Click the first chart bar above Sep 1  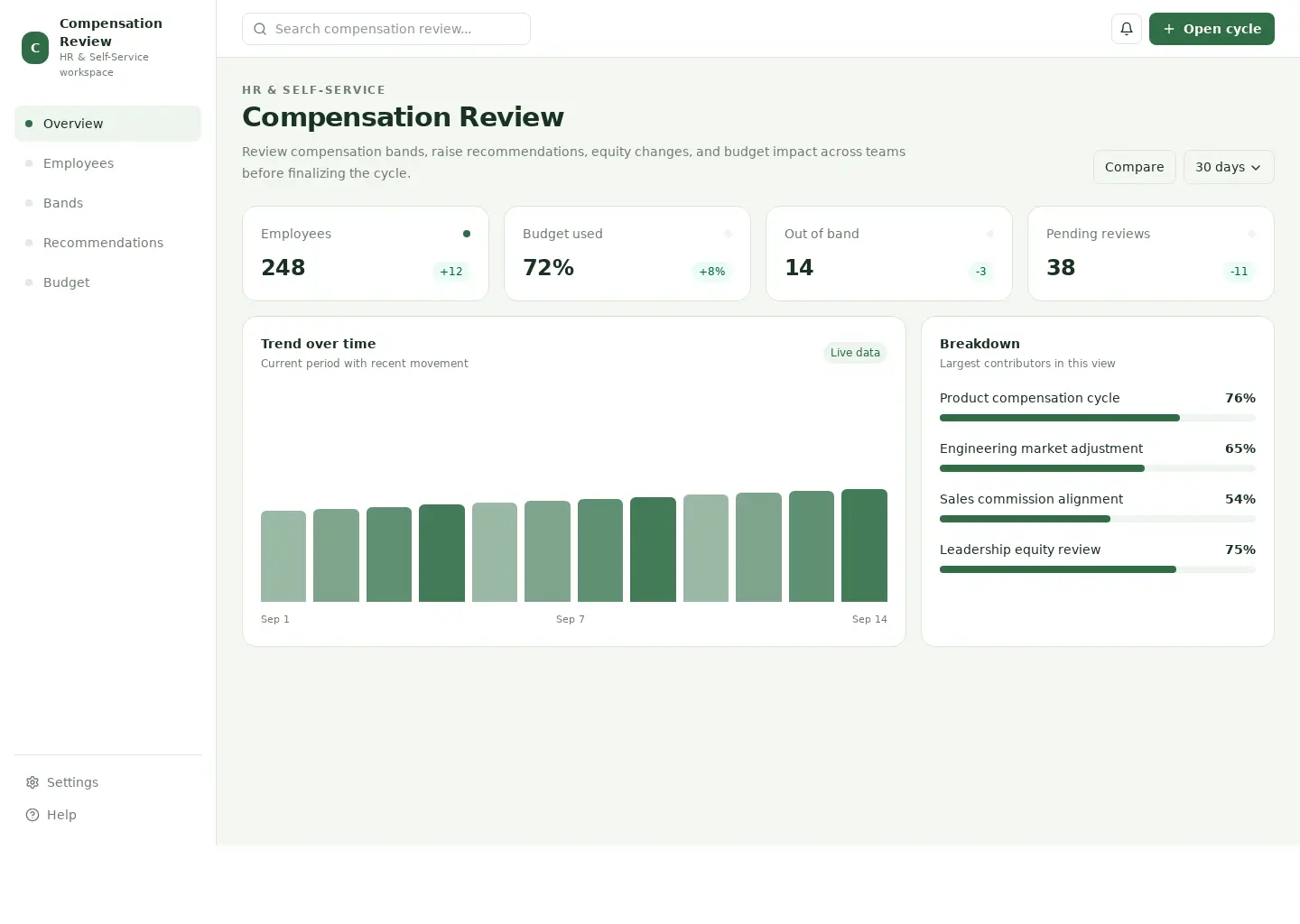pos(283,556)
